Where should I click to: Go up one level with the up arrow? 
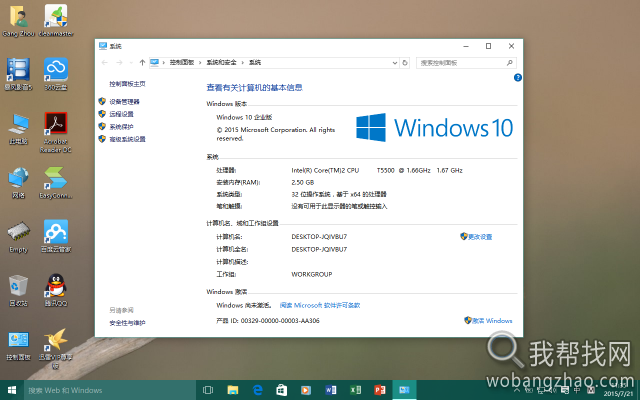coord(142,62)
